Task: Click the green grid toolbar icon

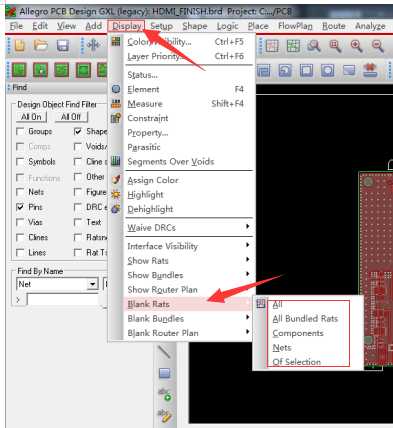Action: [x=293, y=46]
